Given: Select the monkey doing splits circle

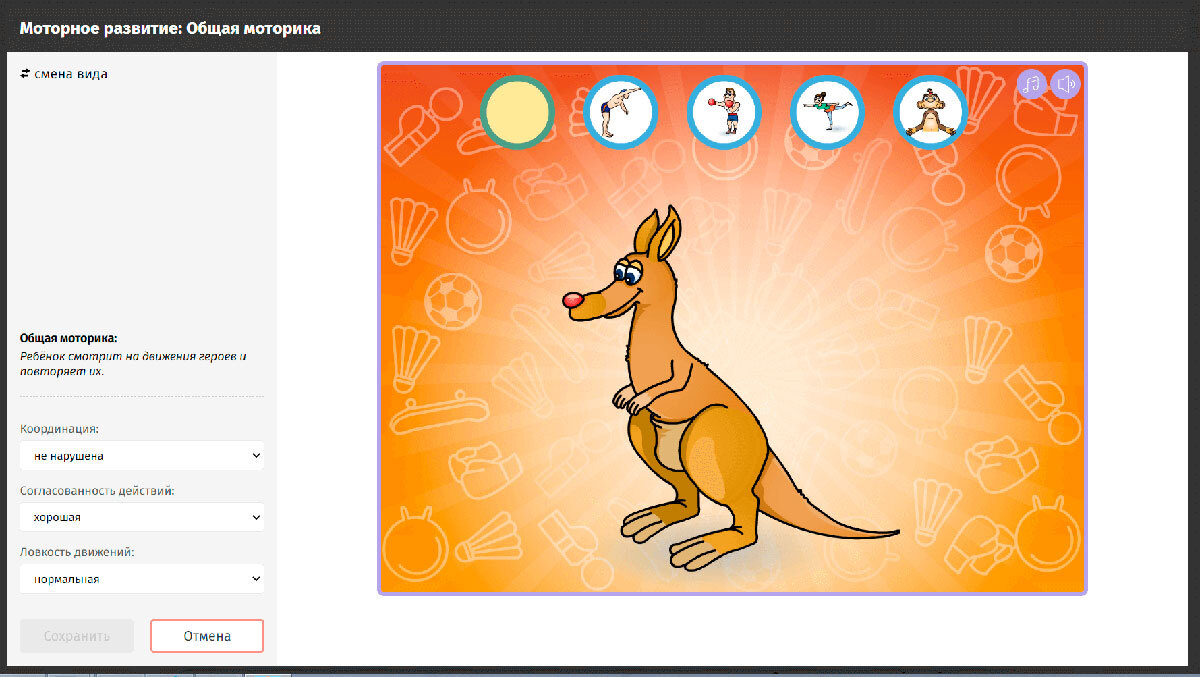Looking at the screenshot, I should coord(930,112).
